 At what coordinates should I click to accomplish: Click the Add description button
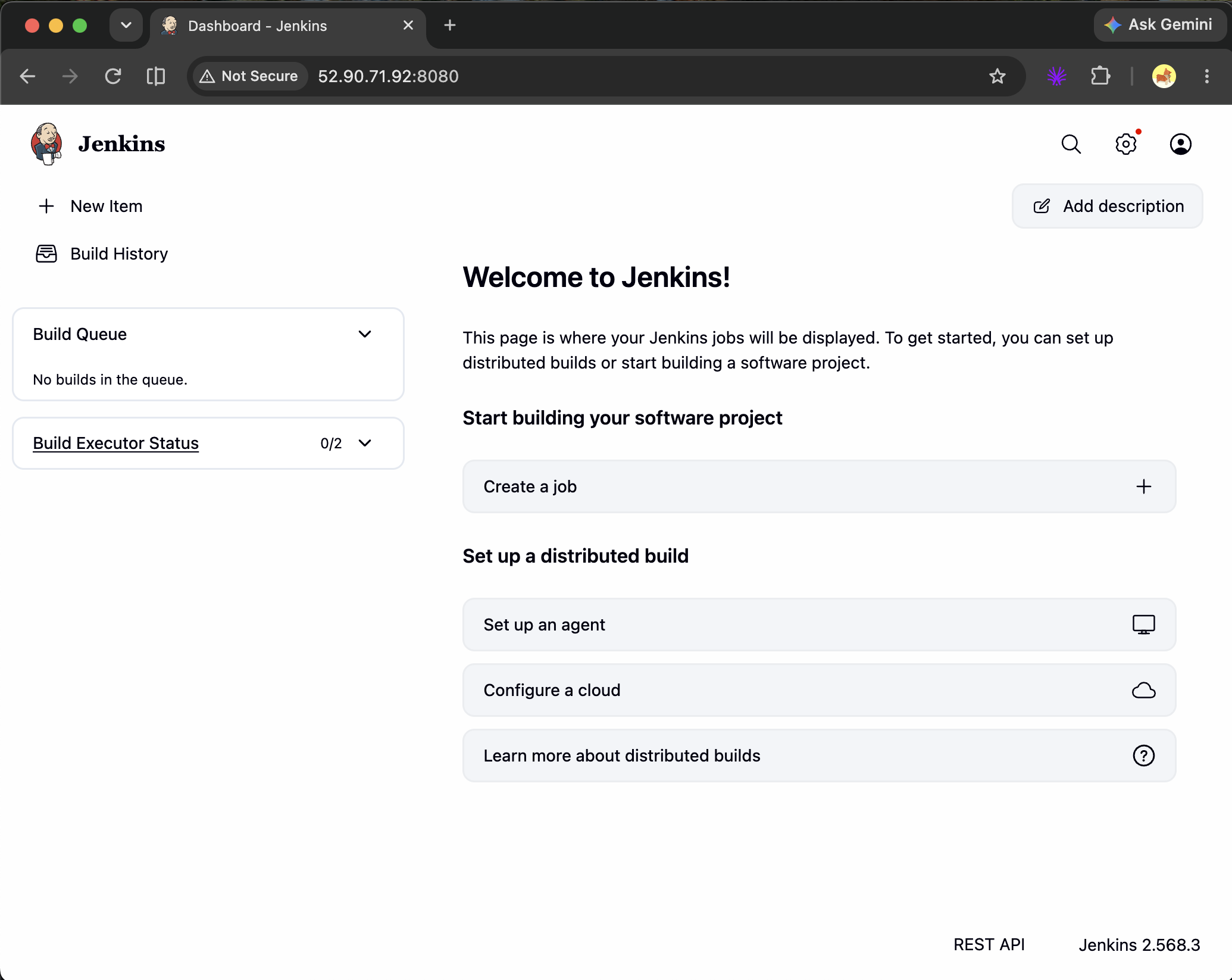pos(1107,206)
